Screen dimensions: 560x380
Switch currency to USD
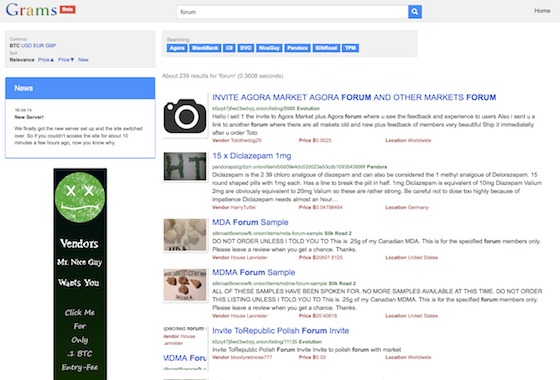pos(26,45)
